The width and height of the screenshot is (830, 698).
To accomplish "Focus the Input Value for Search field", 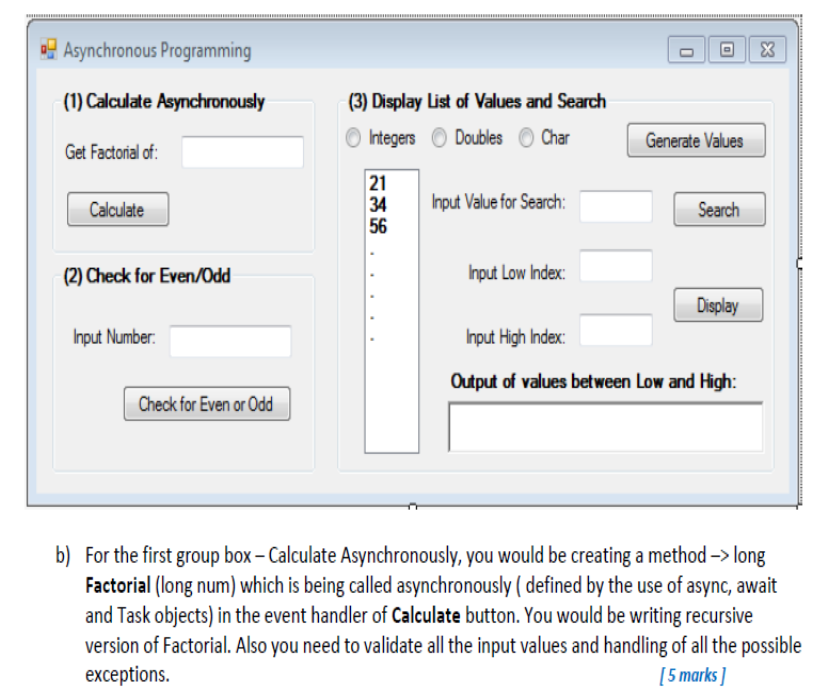I will click(x=616, y=207).
